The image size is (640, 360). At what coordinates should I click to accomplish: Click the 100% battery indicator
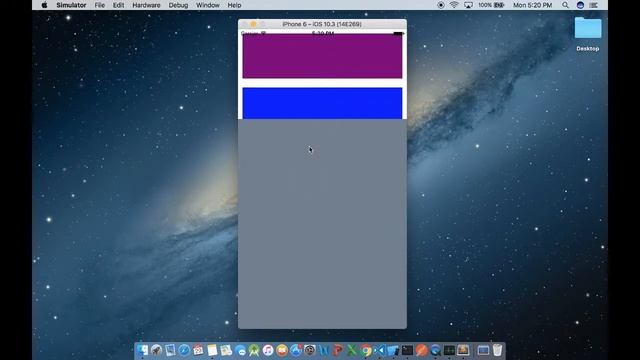(491, 5)
